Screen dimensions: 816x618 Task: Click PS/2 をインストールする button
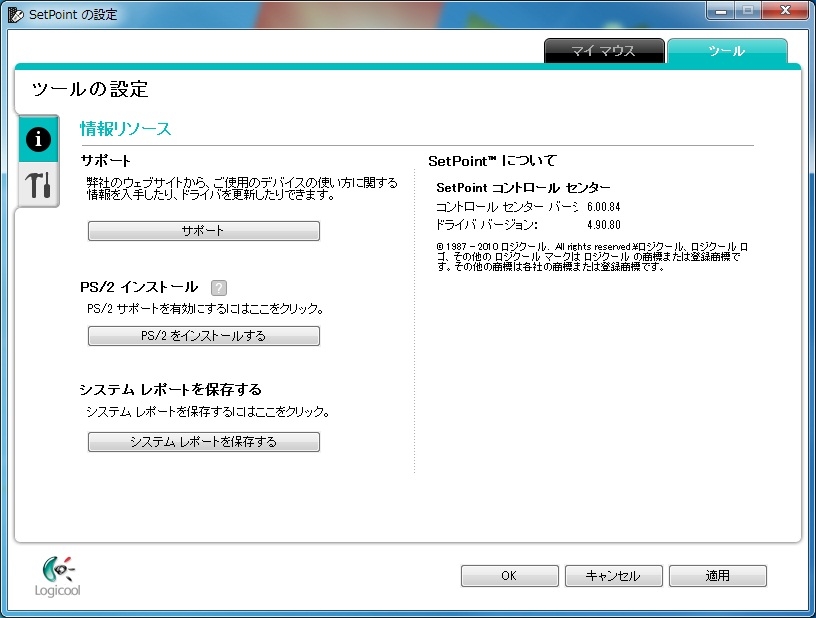point(203,336)
